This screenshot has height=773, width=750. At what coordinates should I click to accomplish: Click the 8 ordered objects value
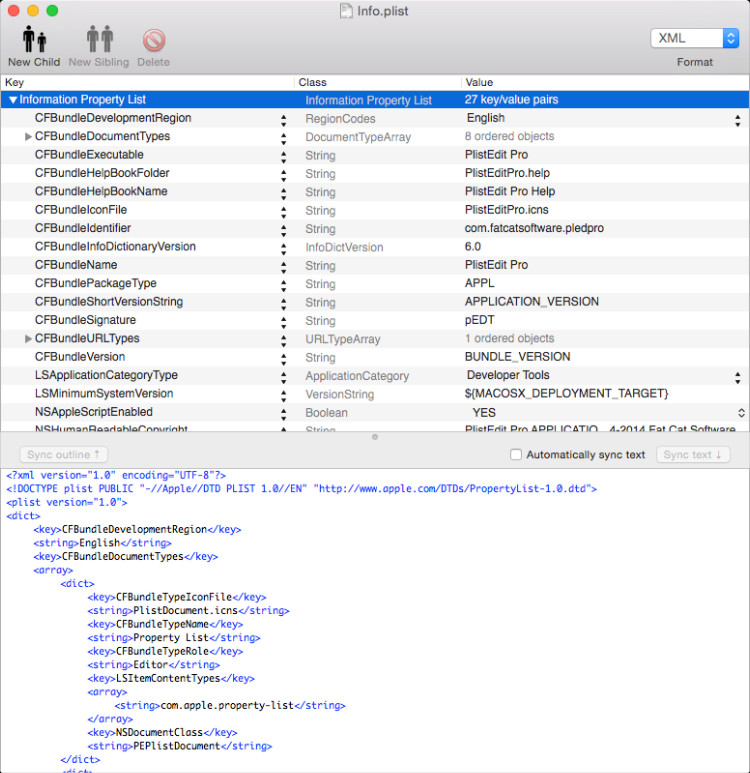509,137
